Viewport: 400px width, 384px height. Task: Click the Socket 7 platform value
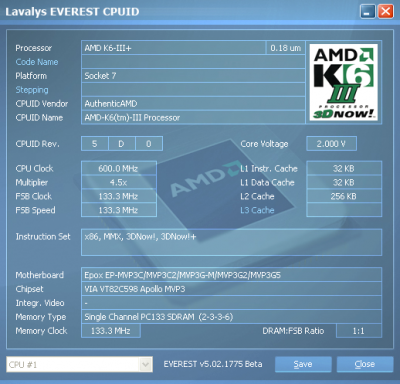pyautogui.click(x=193, y=76)
